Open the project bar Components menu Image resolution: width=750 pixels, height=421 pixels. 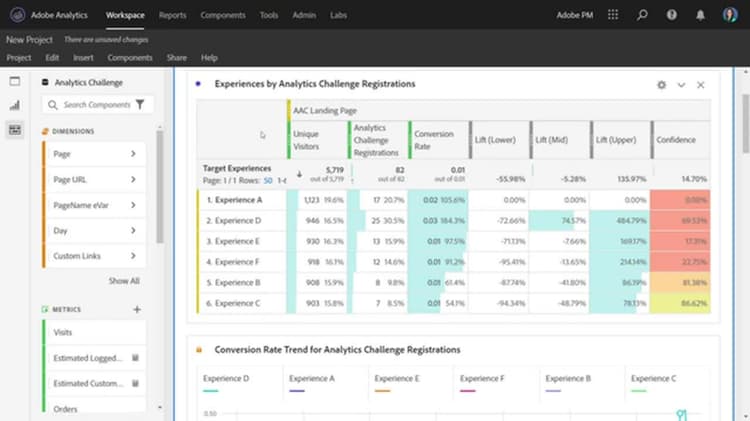click(x=130, y=57)
